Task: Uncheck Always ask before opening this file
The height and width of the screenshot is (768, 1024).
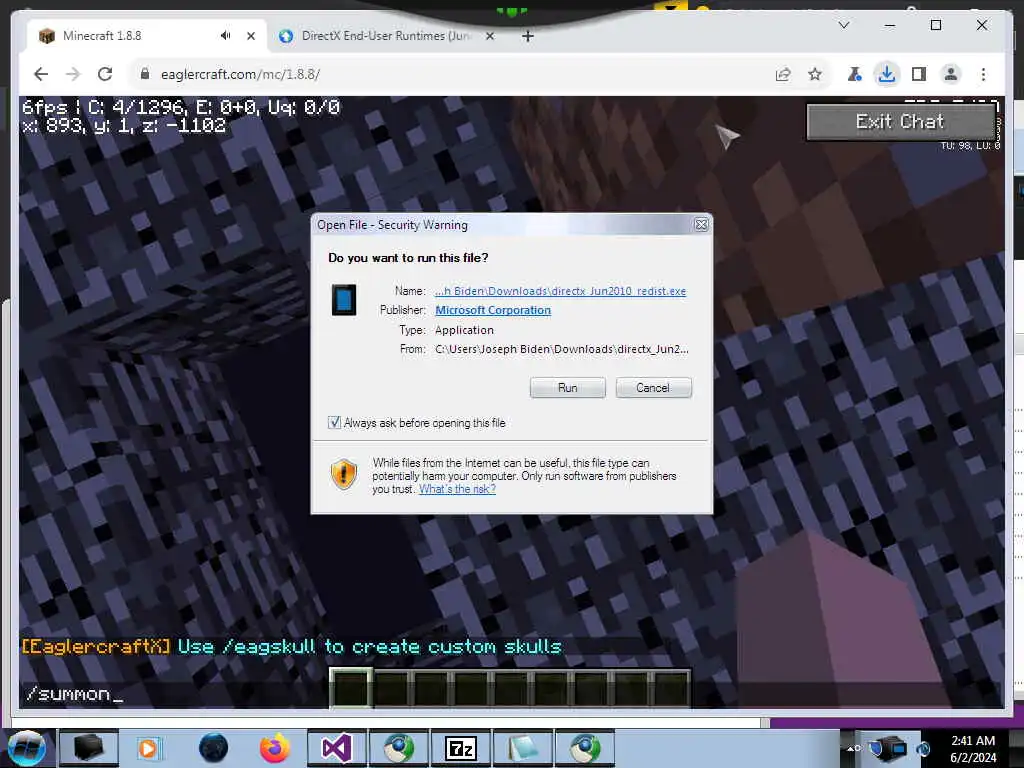Action: tap(334, 423)
